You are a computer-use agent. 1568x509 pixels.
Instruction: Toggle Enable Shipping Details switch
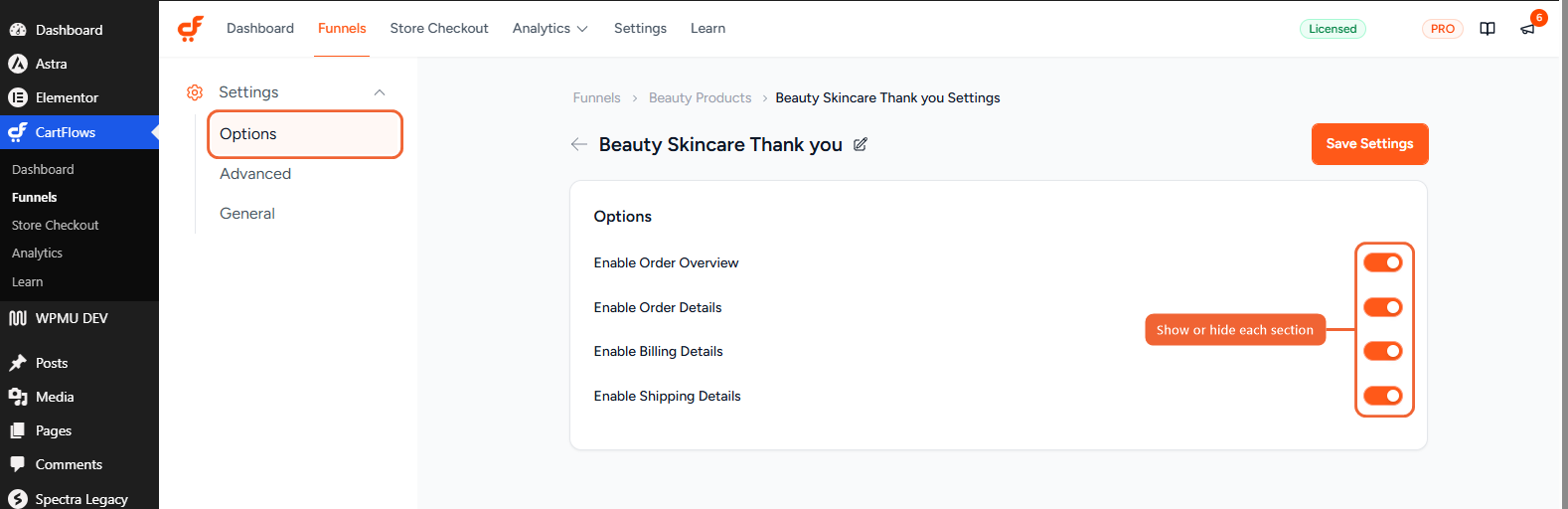point(1382,396)
